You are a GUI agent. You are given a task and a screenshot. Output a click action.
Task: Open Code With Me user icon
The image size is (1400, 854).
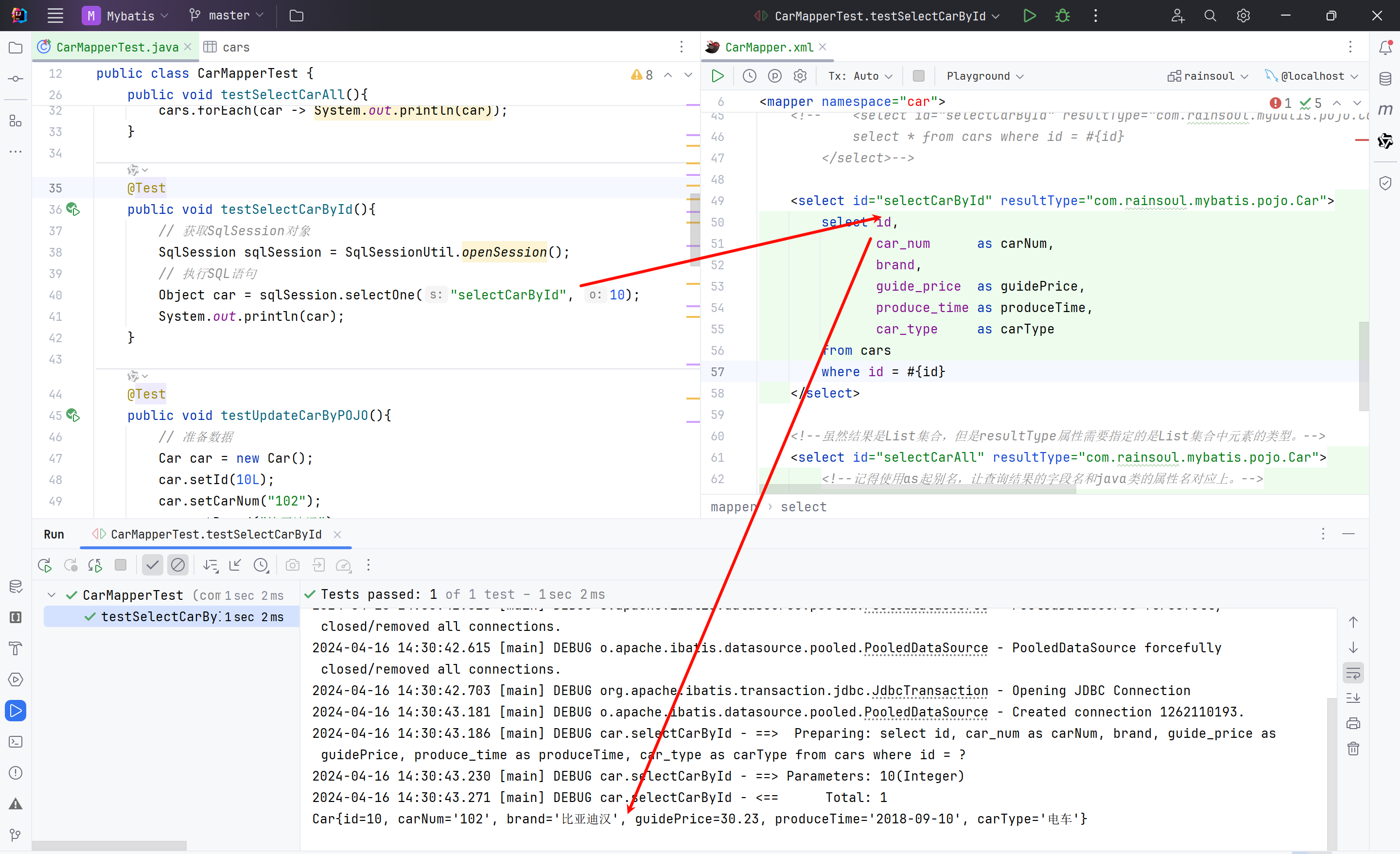pos(1177,16)
